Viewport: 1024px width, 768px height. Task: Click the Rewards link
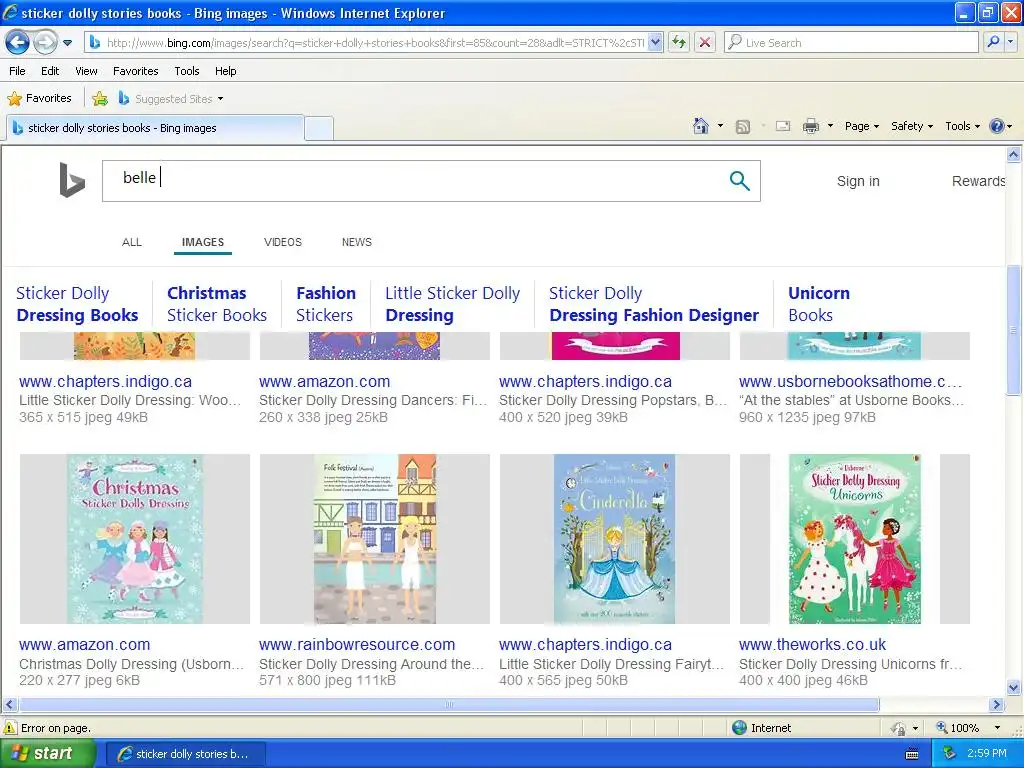click(978, 182)
